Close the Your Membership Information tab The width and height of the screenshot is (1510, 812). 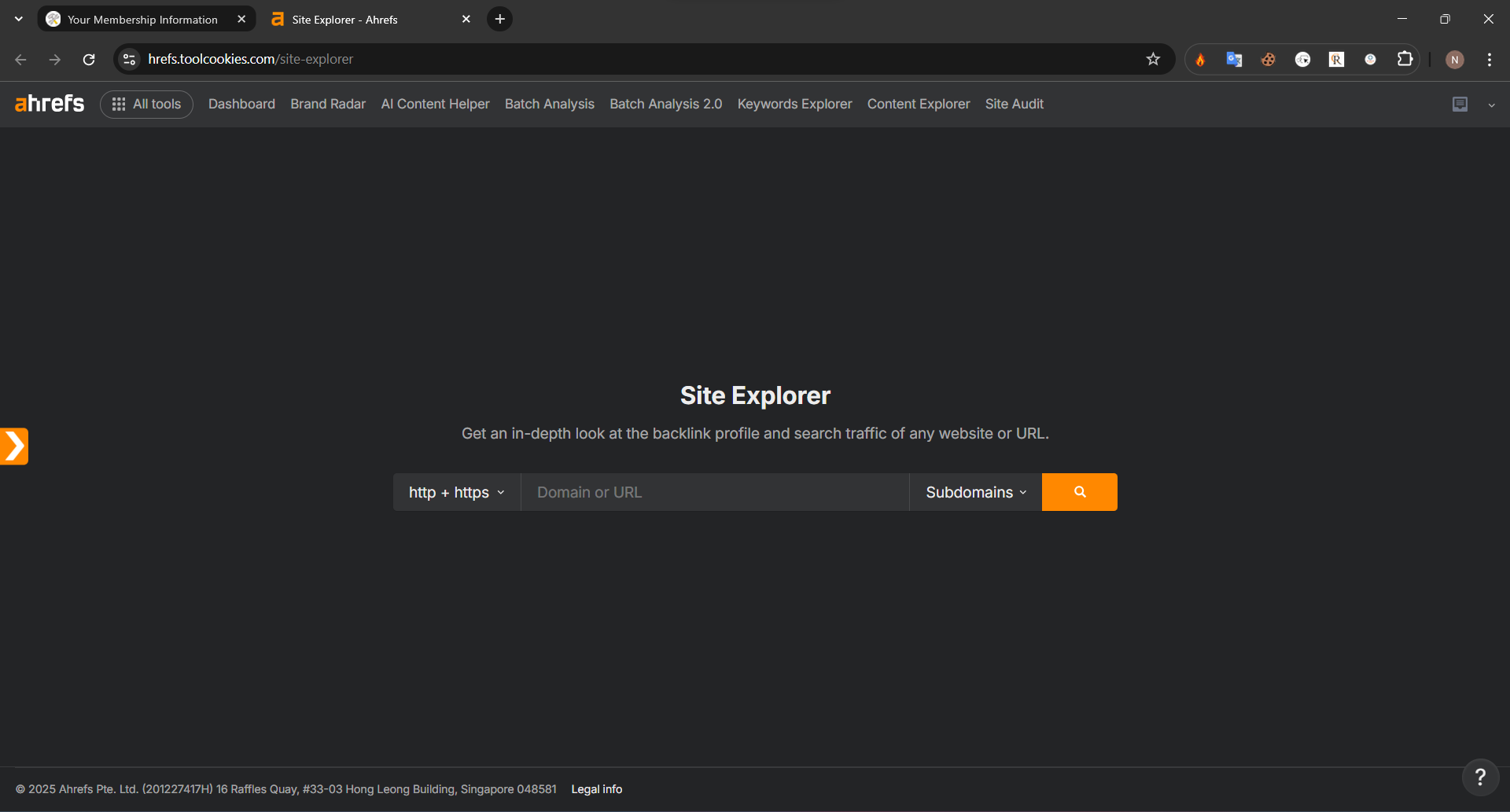coord(241,19)
